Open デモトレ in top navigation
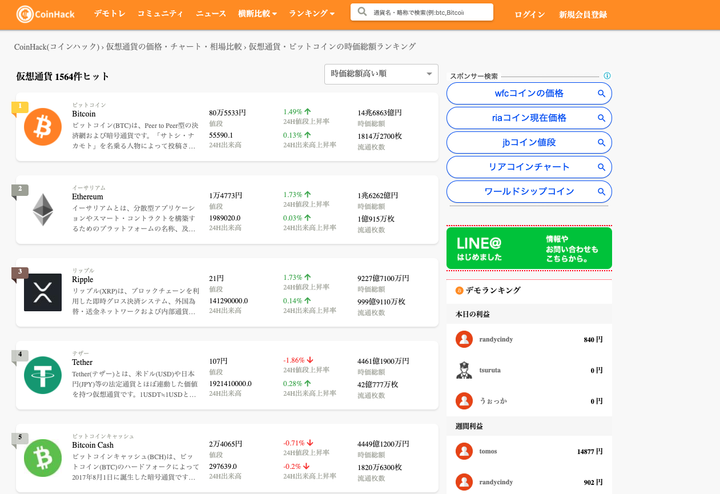The width and height of the screenshot is (720, 494). click(x=110, y=14)
